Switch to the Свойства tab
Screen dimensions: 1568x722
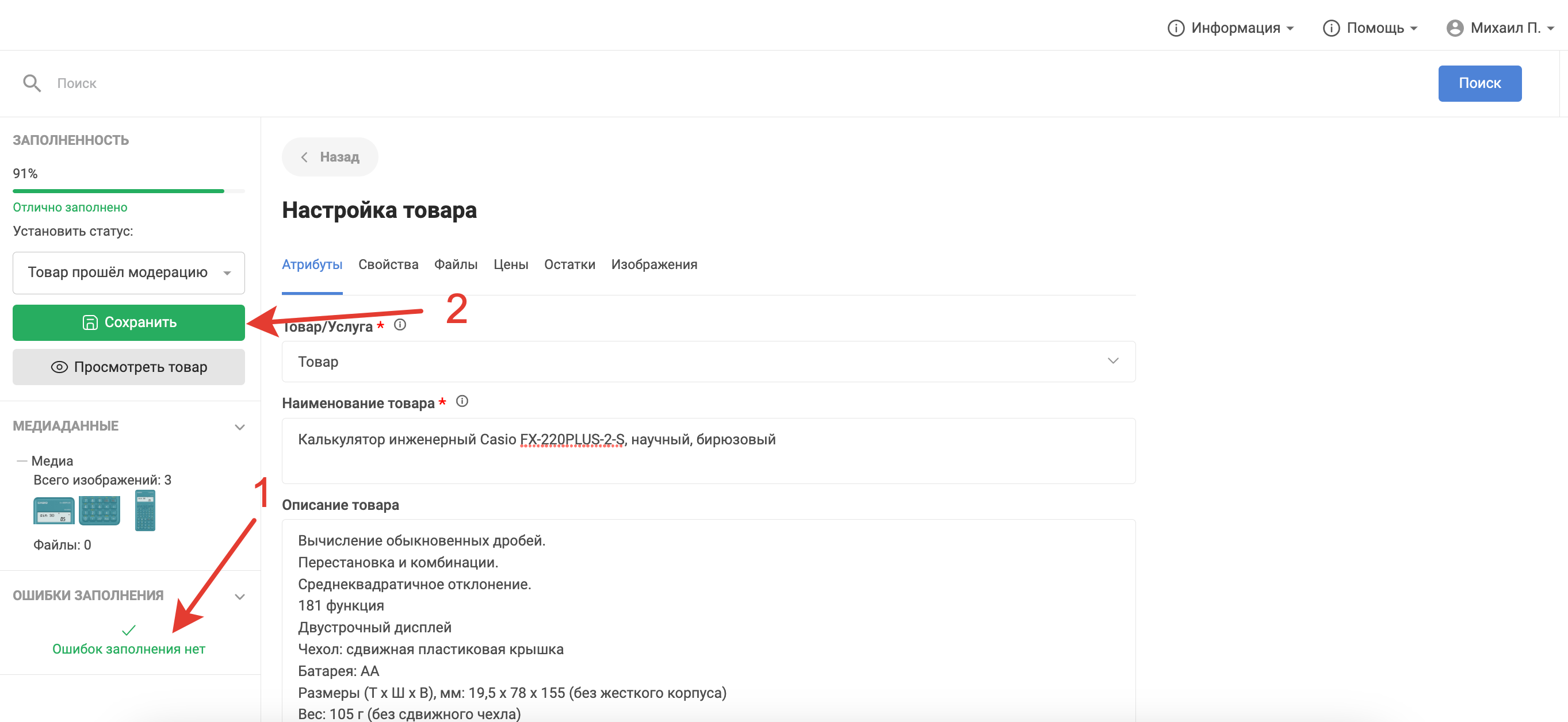[x=388, y=264]
